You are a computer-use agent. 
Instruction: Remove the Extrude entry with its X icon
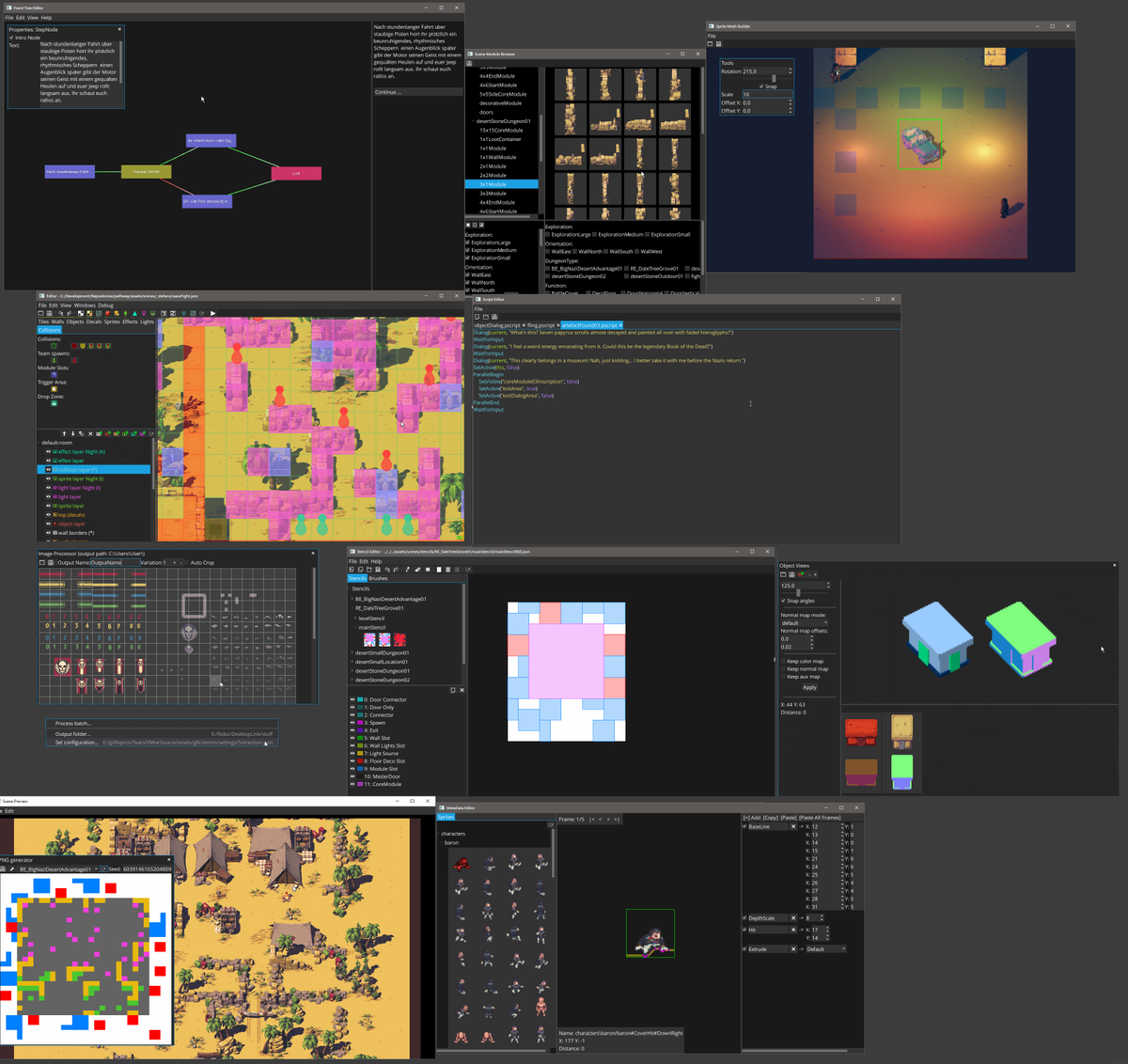click(x=793, y=948)
